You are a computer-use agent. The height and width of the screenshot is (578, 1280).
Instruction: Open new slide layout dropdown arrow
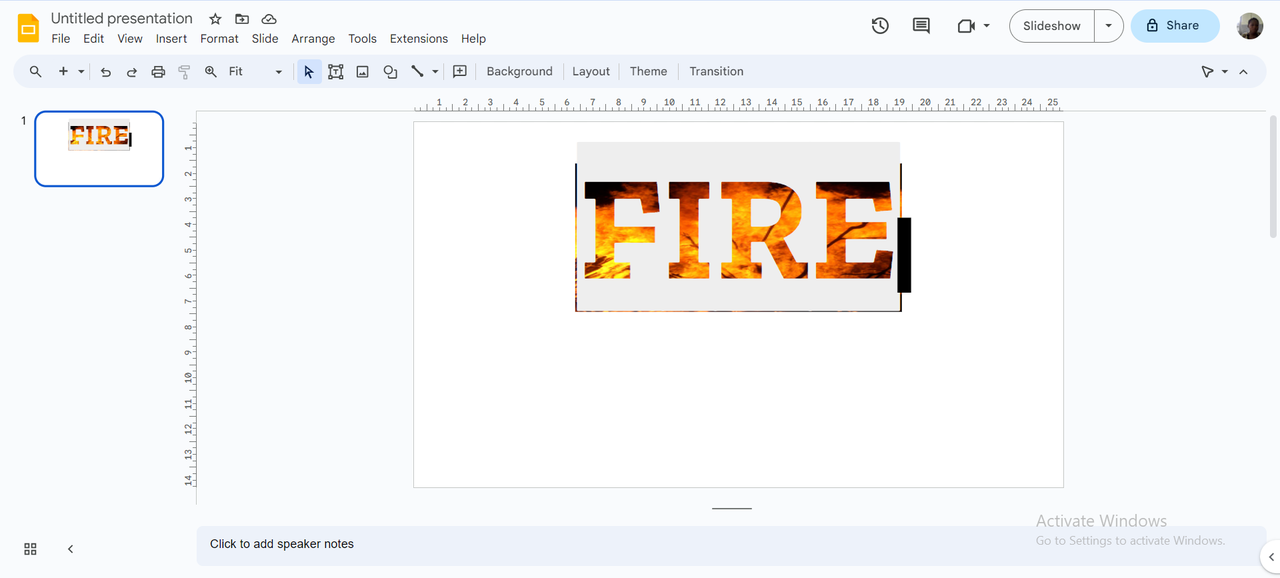[80, 72]
